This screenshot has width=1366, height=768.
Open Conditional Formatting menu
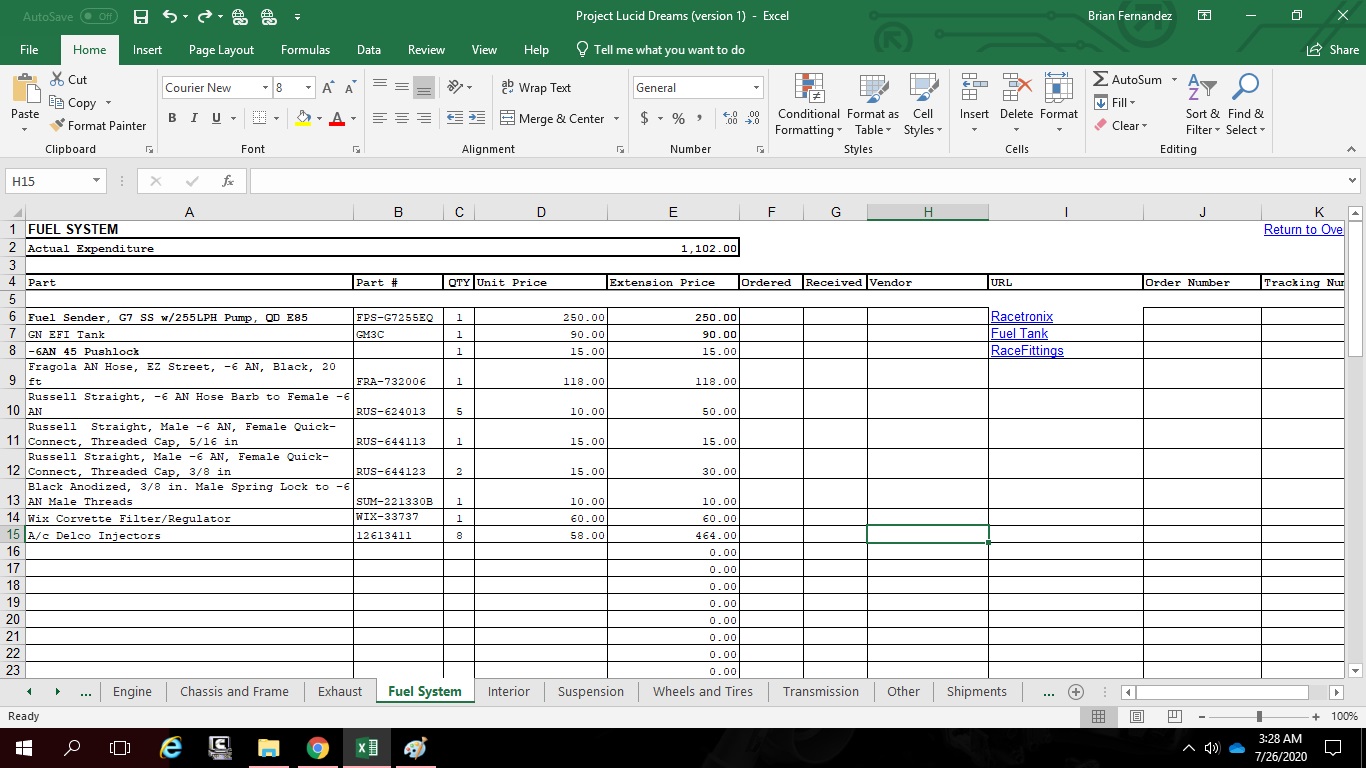[x=809, y=105]
